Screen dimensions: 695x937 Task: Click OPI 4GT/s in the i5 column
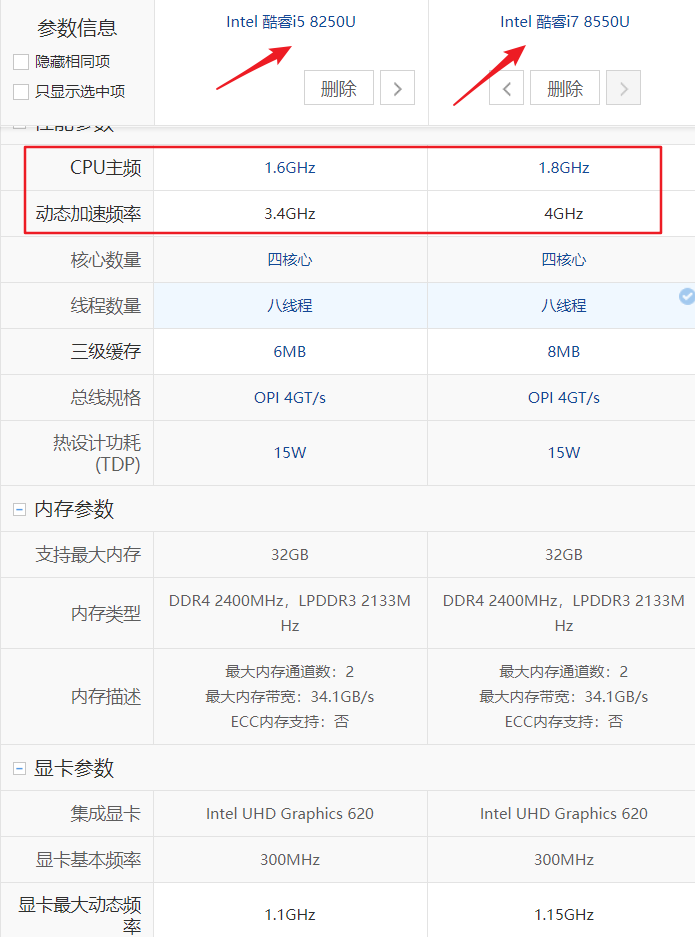[290, 398]
